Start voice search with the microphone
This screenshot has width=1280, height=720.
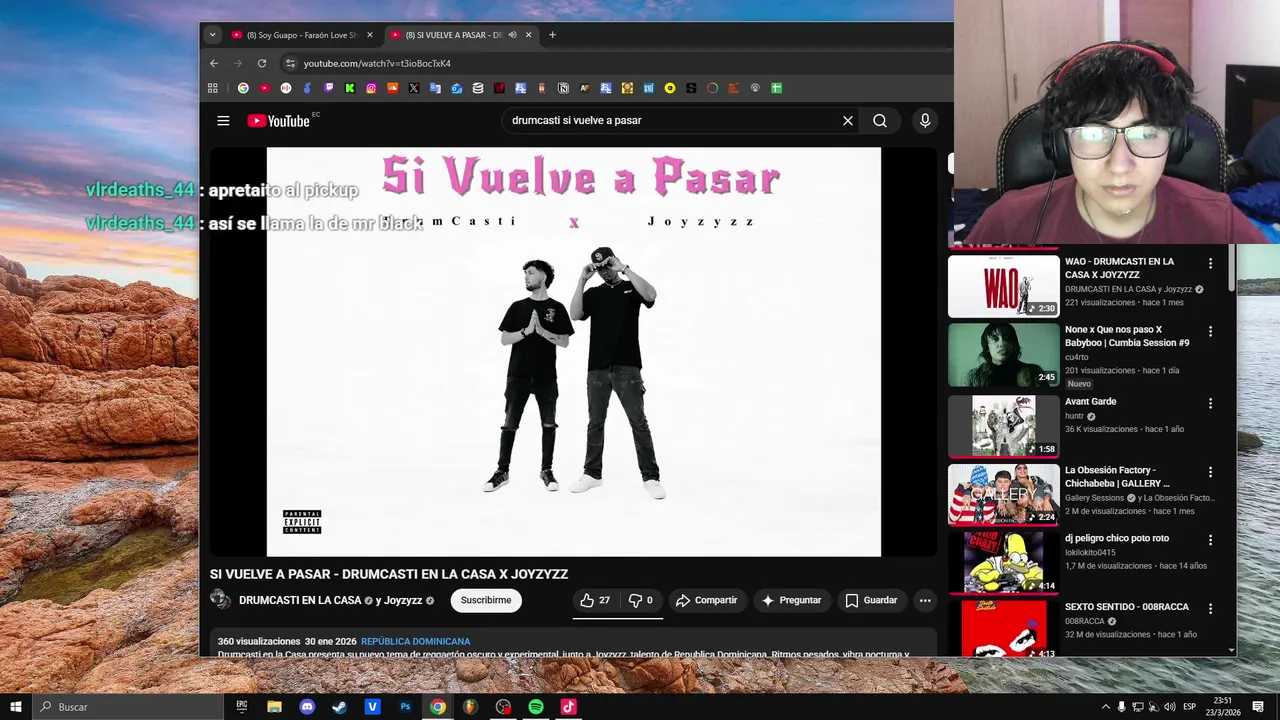click(x=925, y=121)
